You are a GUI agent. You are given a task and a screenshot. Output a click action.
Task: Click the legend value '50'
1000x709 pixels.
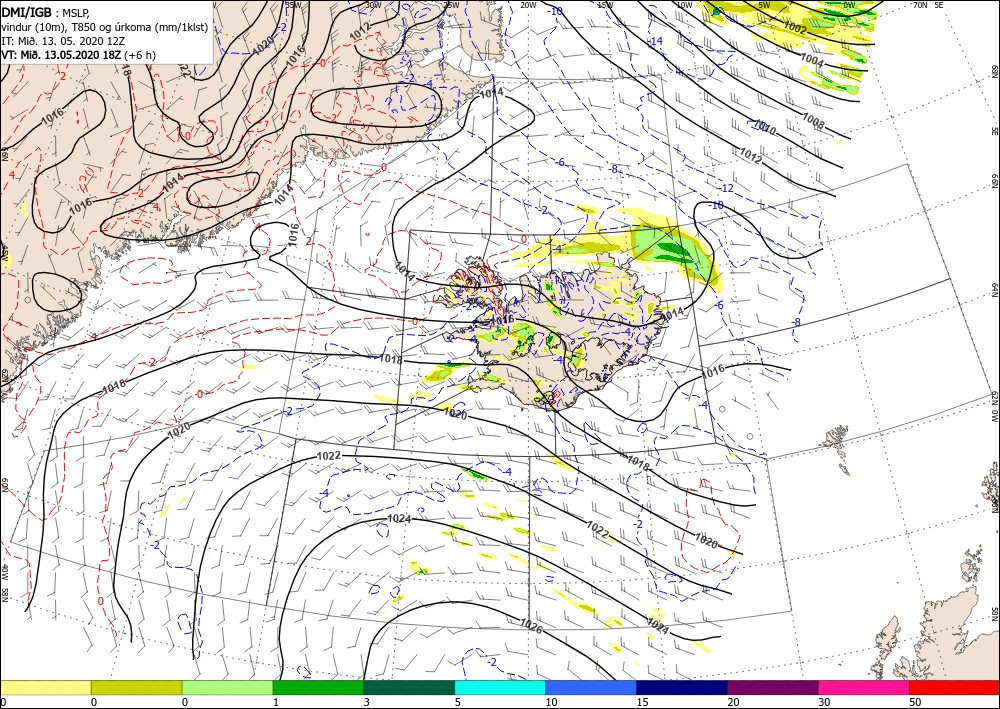[915, 702]
